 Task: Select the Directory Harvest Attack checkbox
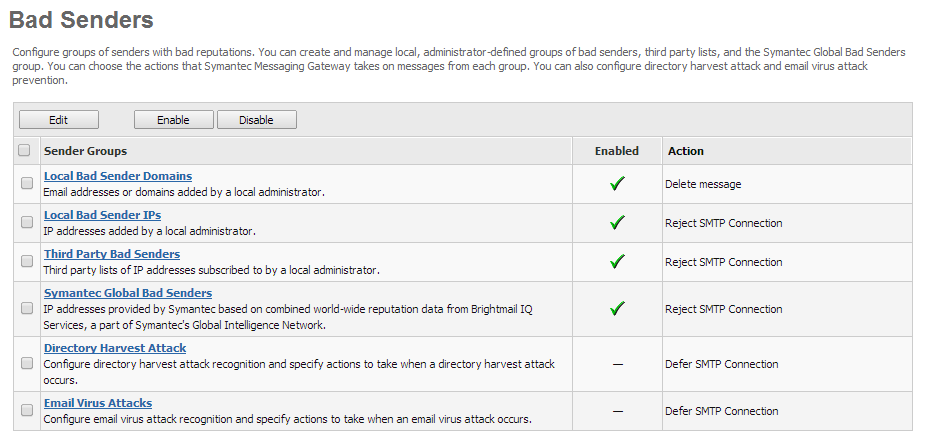tap(27, 364)
